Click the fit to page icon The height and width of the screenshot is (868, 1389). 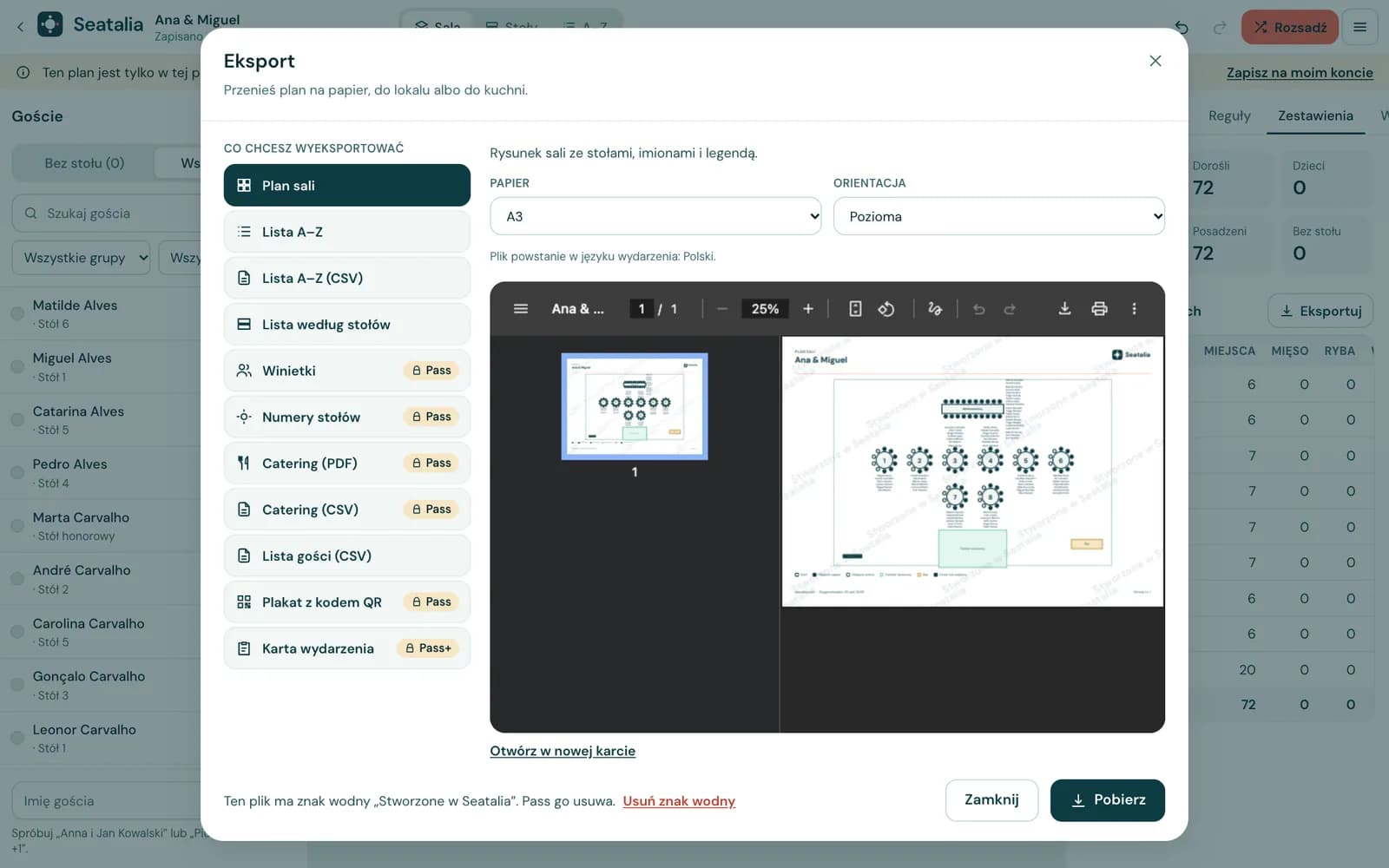tap(855, 309)
